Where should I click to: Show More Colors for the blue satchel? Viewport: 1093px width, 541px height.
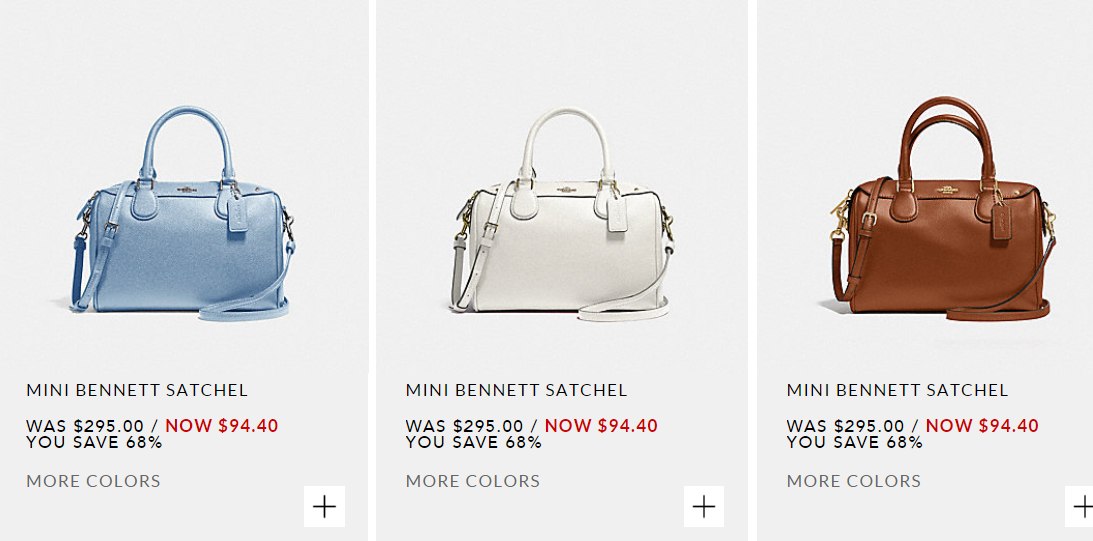[93, 481]
